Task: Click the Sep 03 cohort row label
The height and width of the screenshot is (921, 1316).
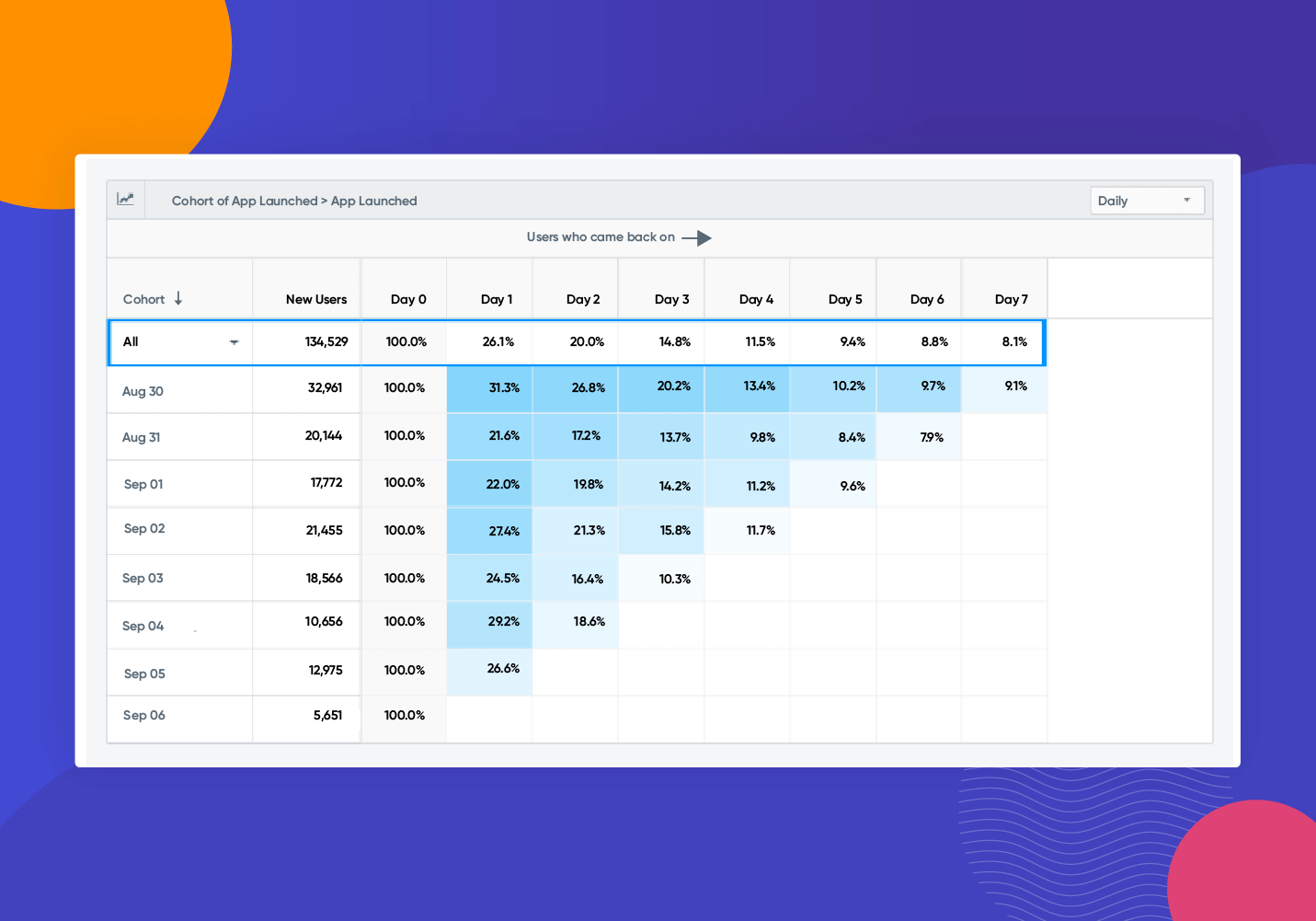Action: 143,578
